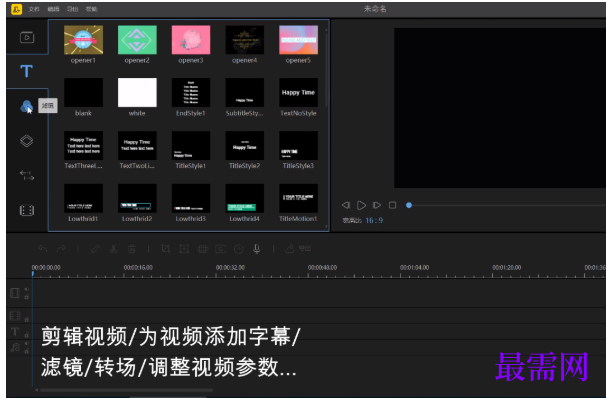The width and height of the screenshot is (607, 398).
Task: Select the Lowthrid4 green template
Action: [x=245, y=198]
